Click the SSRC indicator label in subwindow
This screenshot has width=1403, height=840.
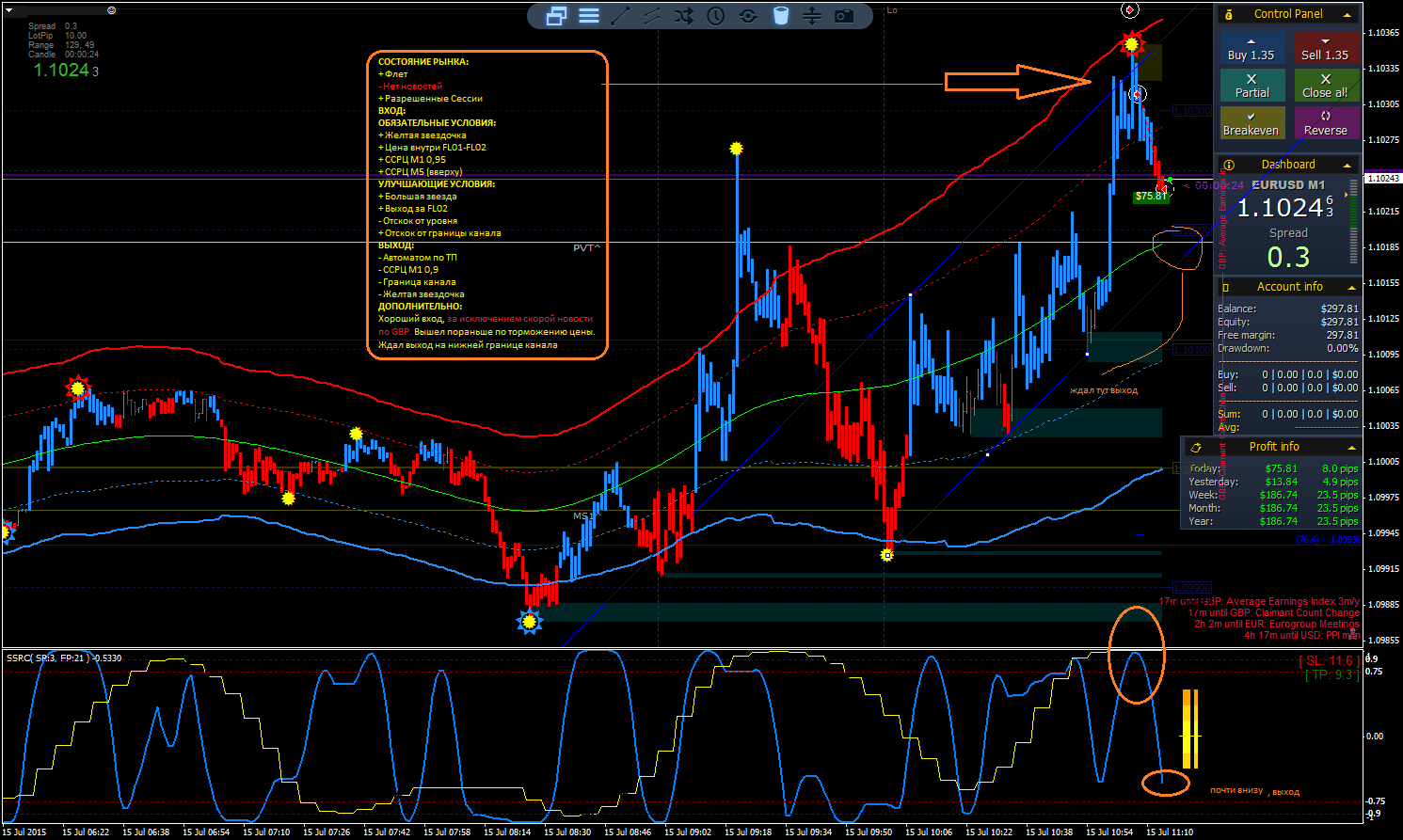pyautogui.click(x=64, y=658)
